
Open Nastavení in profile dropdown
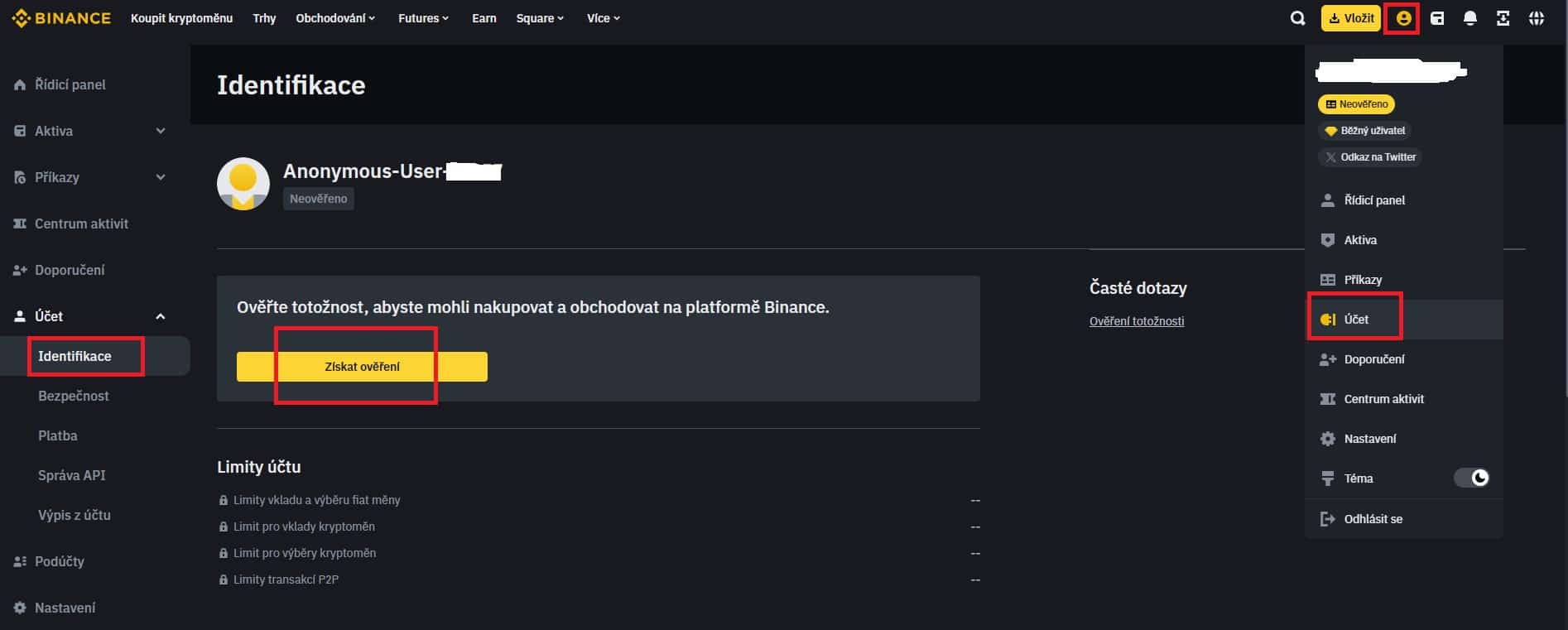tap(1404, 439)
